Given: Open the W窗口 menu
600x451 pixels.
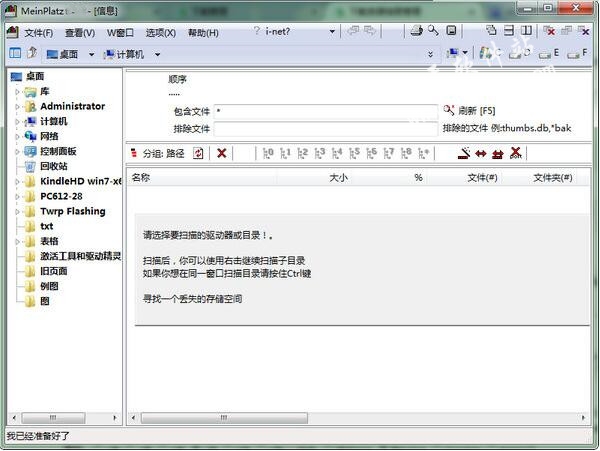Looking at the screenshot, I should click(x=120, y=33).
